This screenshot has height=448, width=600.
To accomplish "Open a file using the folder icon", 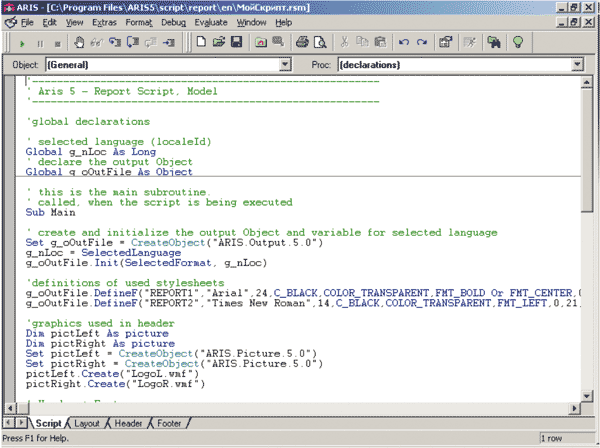I will pos(218,43).
